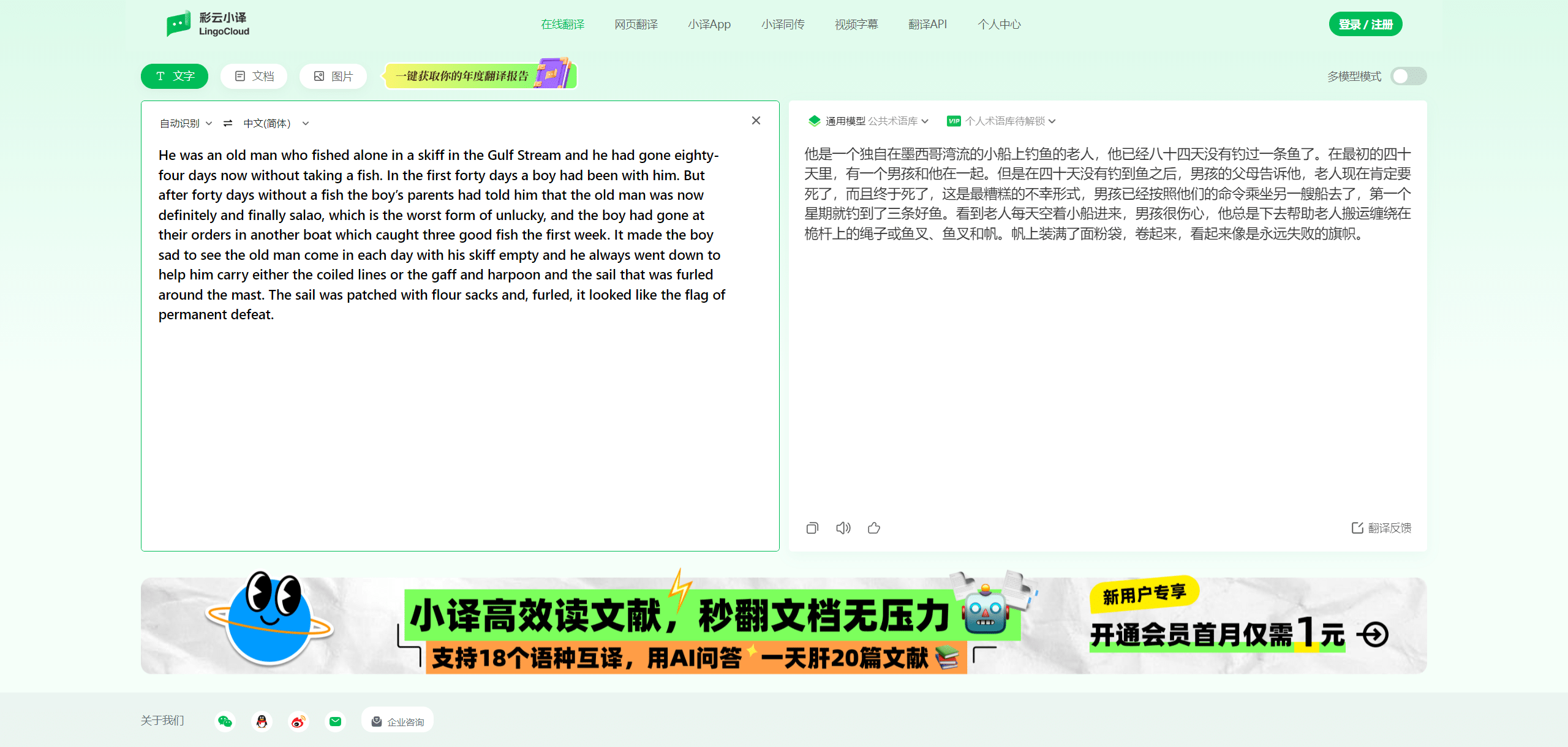Viewport: 1568px width, 747px height.
Task: Open 网页翻译 in the top navigation
Action: coord(636,25)
